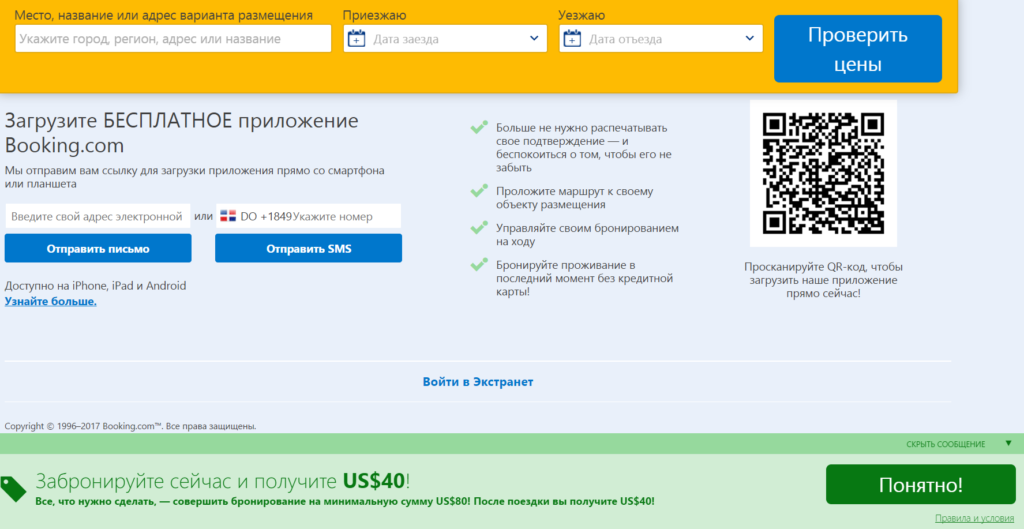Open the Дата отъезда date dropdown
Viewport: 1024px width, 529px height.
tap(661, 39)
